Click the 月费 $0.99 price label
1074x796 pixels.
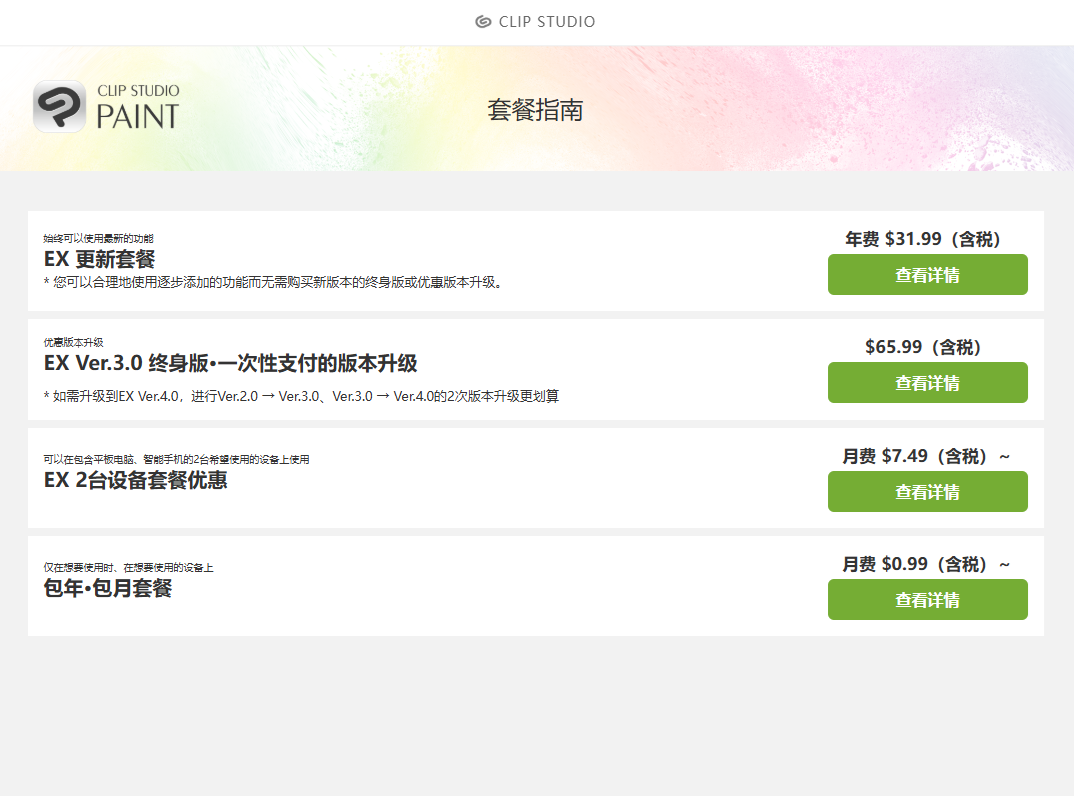(925, 564)
